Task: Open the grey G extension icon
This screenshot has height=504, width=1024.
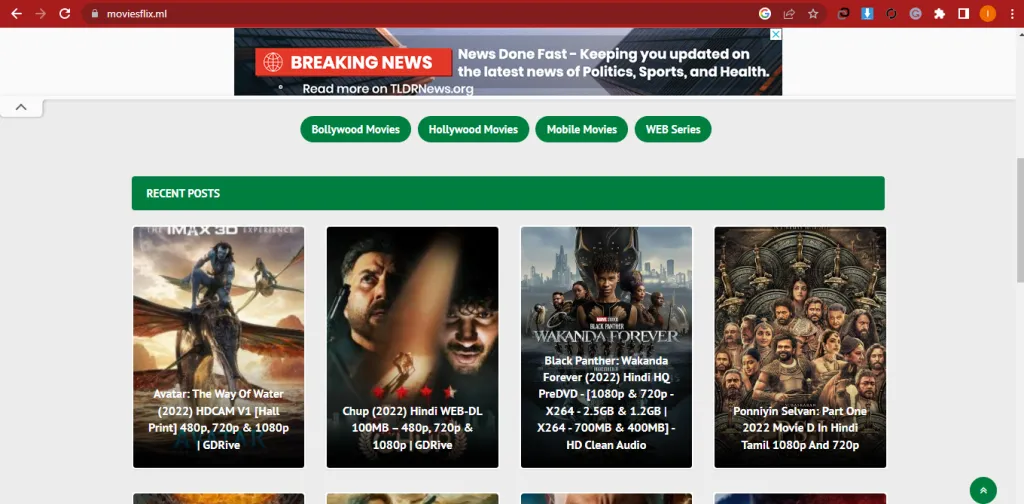Action: [916, 14]
